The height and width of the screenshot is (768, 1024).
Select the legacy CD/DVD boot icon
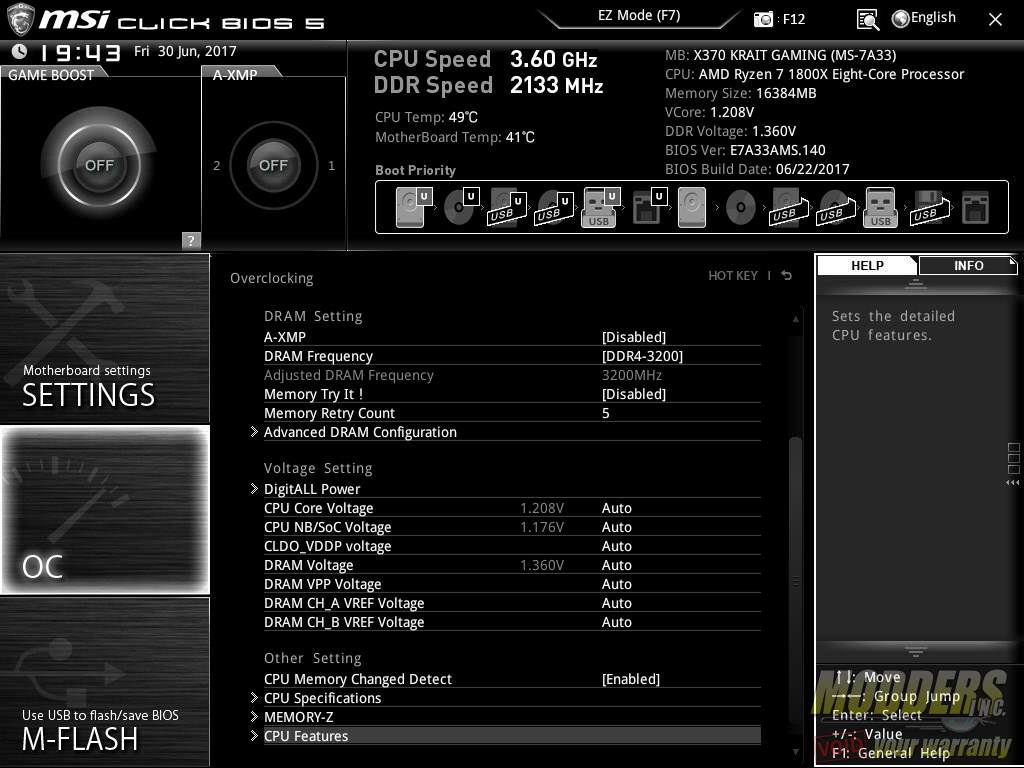pyautogui.click(x=740, y=208)
